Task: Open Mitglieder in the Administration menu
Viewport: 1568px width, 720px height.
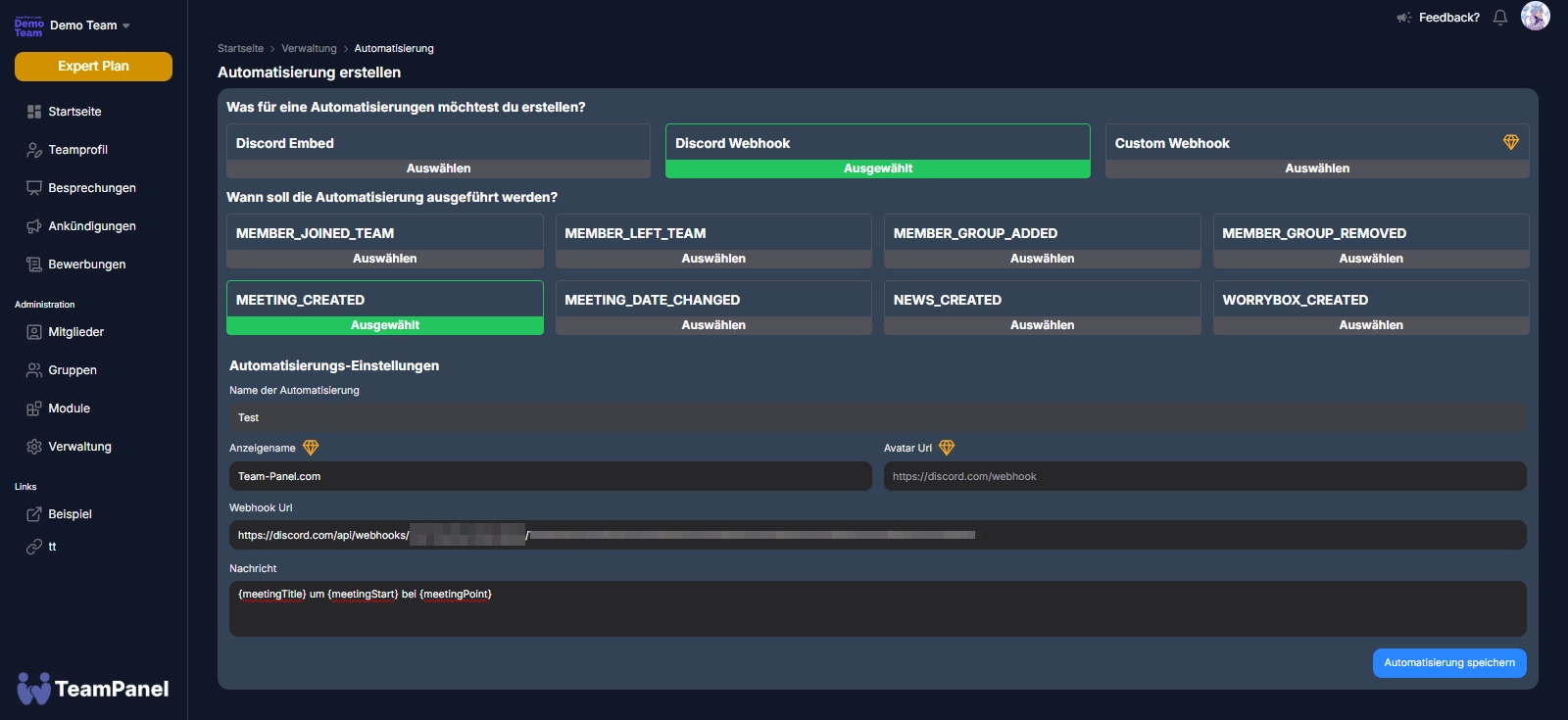Action: (x=75, y=332)
